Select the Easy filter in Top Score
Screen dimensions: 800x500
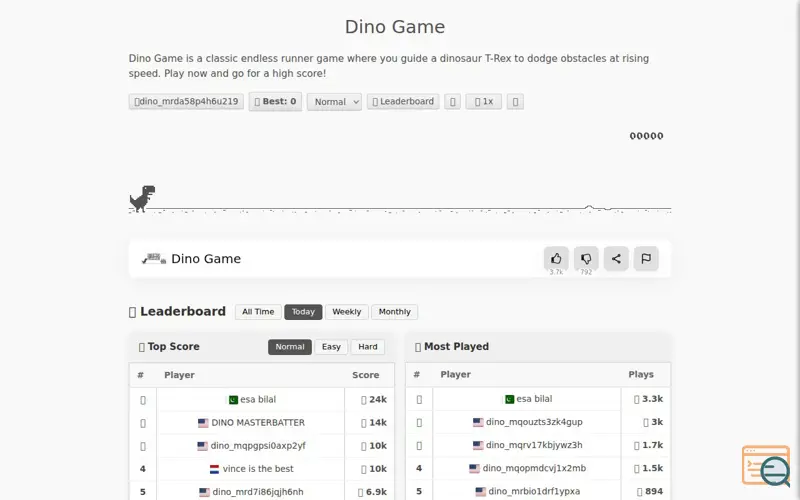331,347
